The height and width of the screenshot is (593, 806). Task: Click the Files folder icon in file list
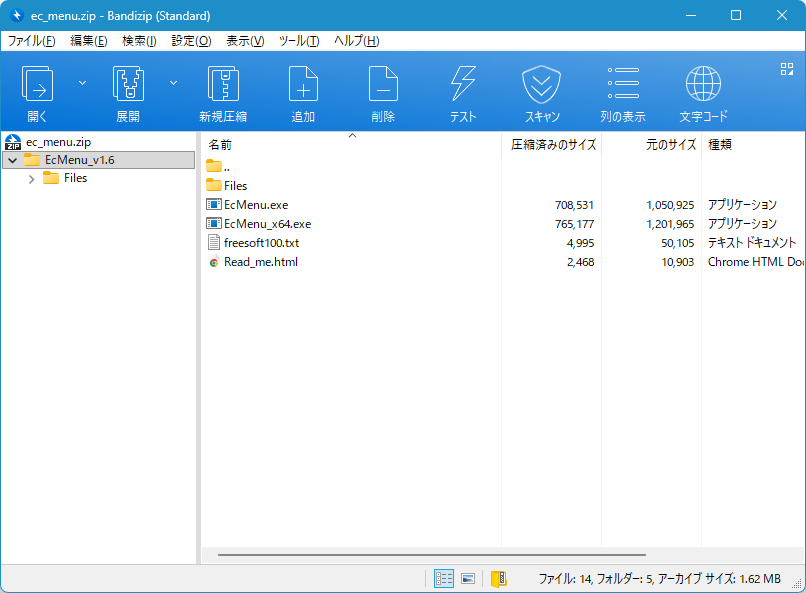point(214,185)
